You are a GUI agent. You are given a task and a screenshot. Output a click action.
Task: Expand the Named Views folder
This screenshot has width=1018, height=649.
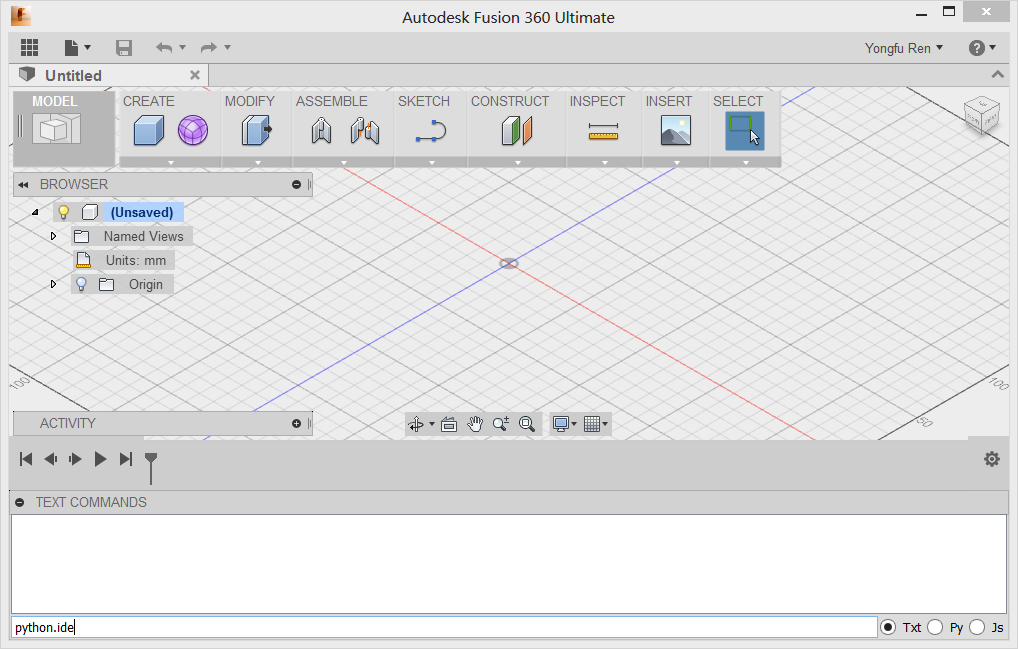pos(53,236)
